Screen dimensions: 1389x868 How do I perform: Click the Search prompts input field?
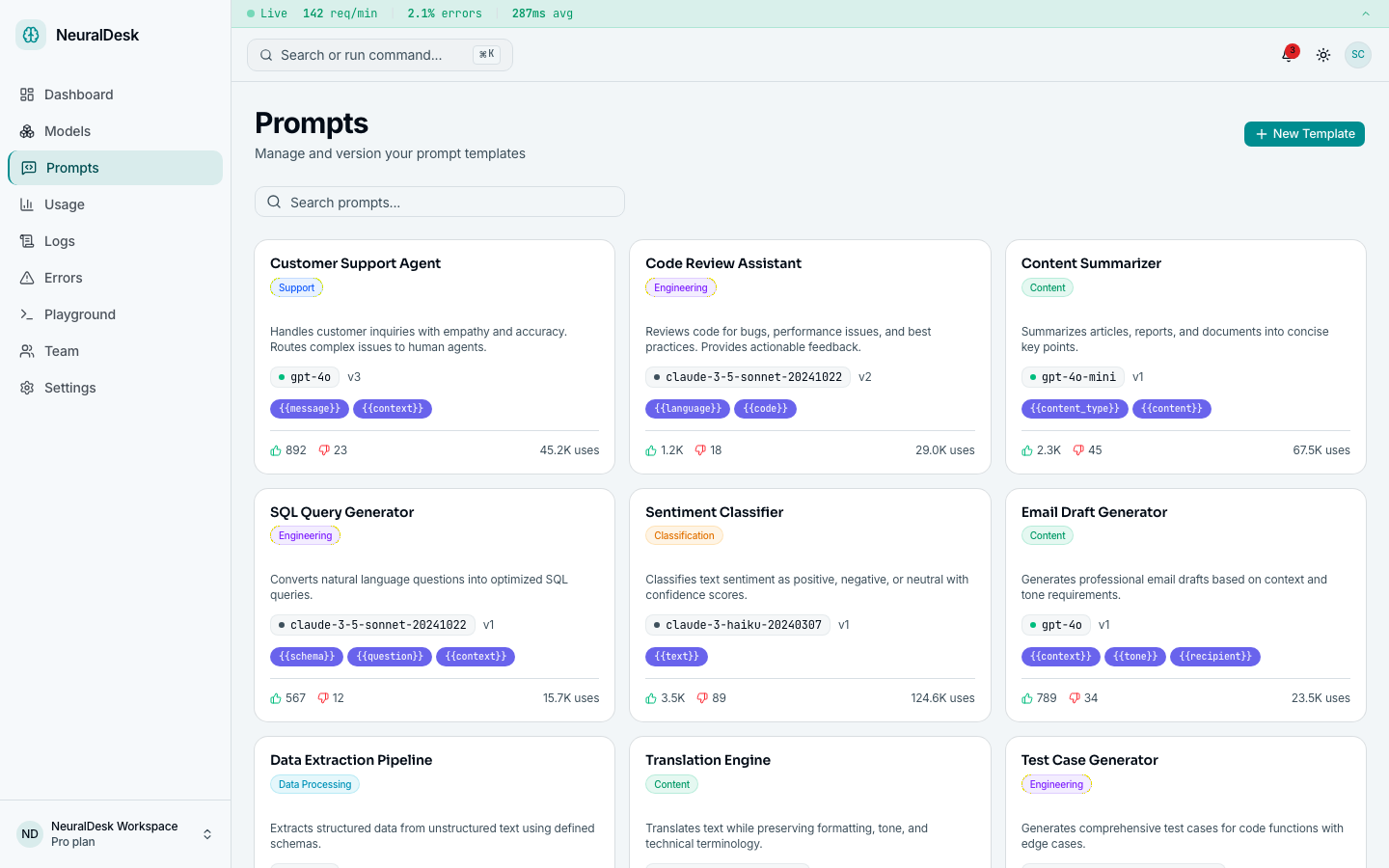coord(440,202)
